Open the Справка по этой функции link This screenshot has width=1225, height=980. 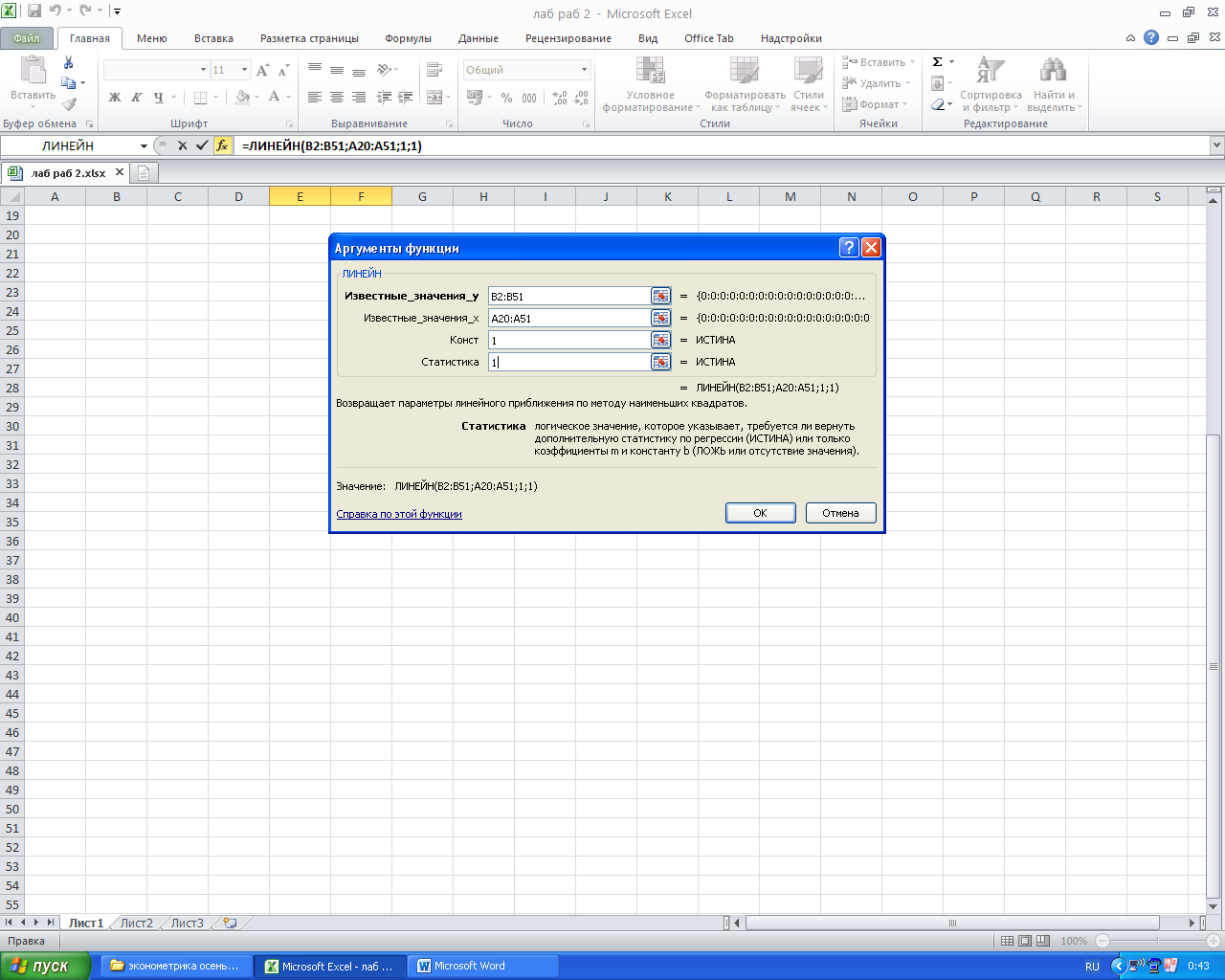point(399,514)
